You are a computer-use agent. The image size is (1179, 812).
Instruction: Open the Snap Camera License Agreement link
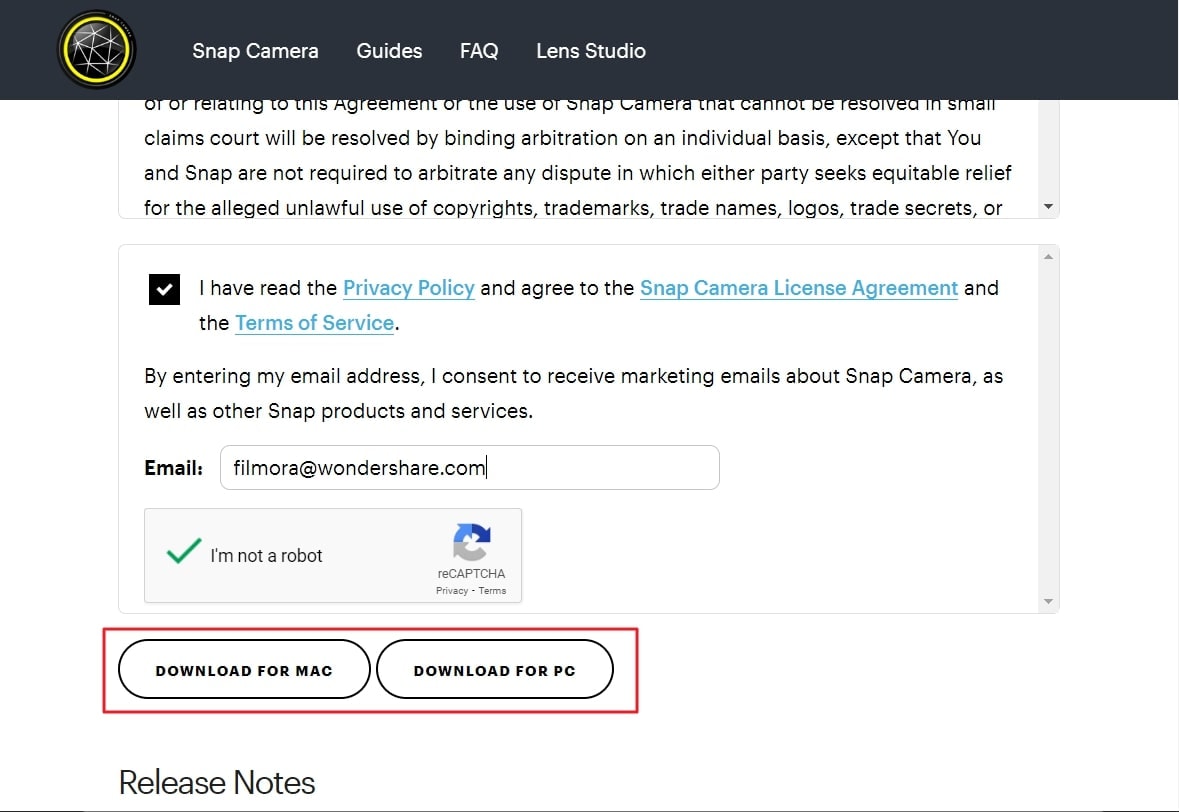[799, 288]
